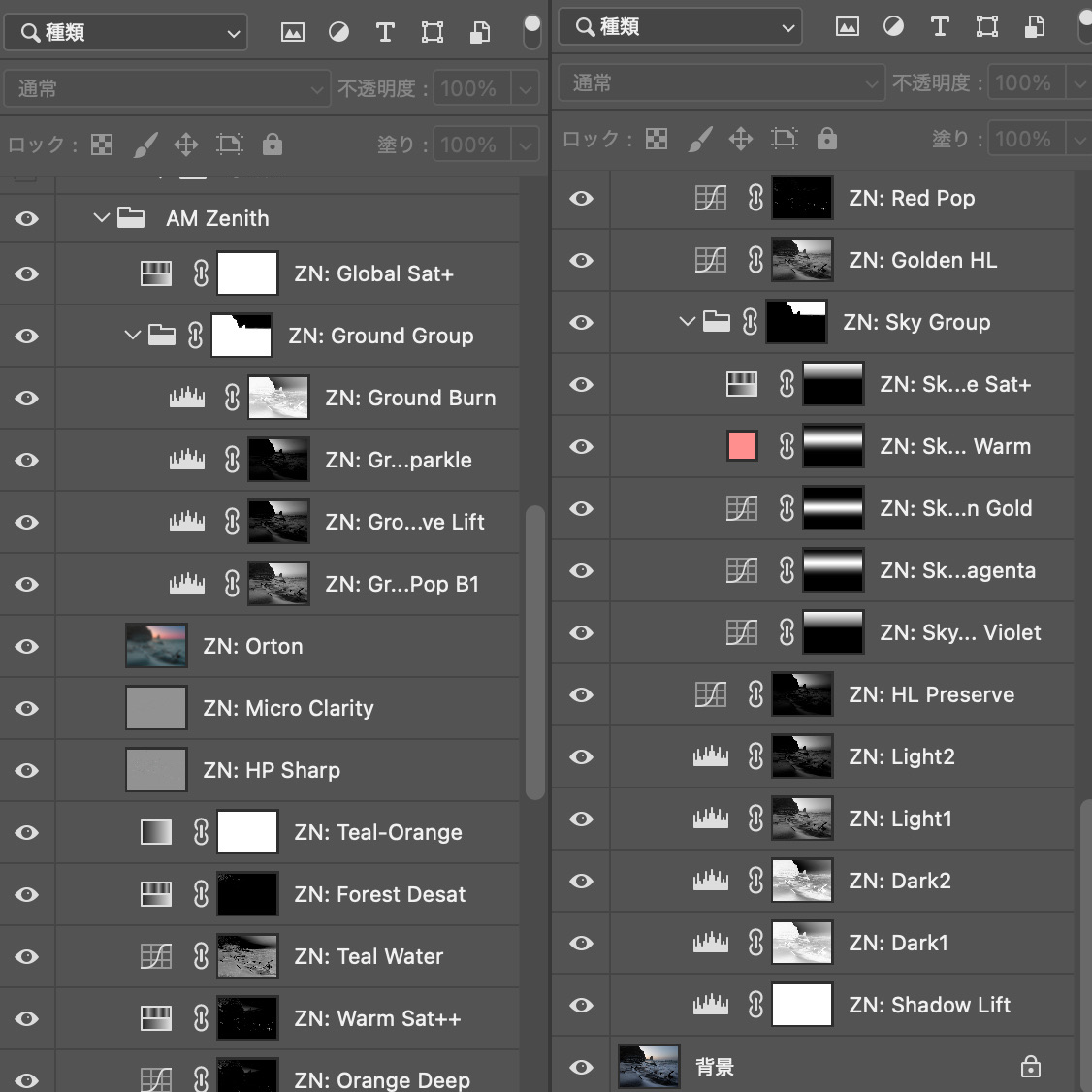
Task: Click the lock transparent pixels icon, right panel
Action: [x=656, y=139]
